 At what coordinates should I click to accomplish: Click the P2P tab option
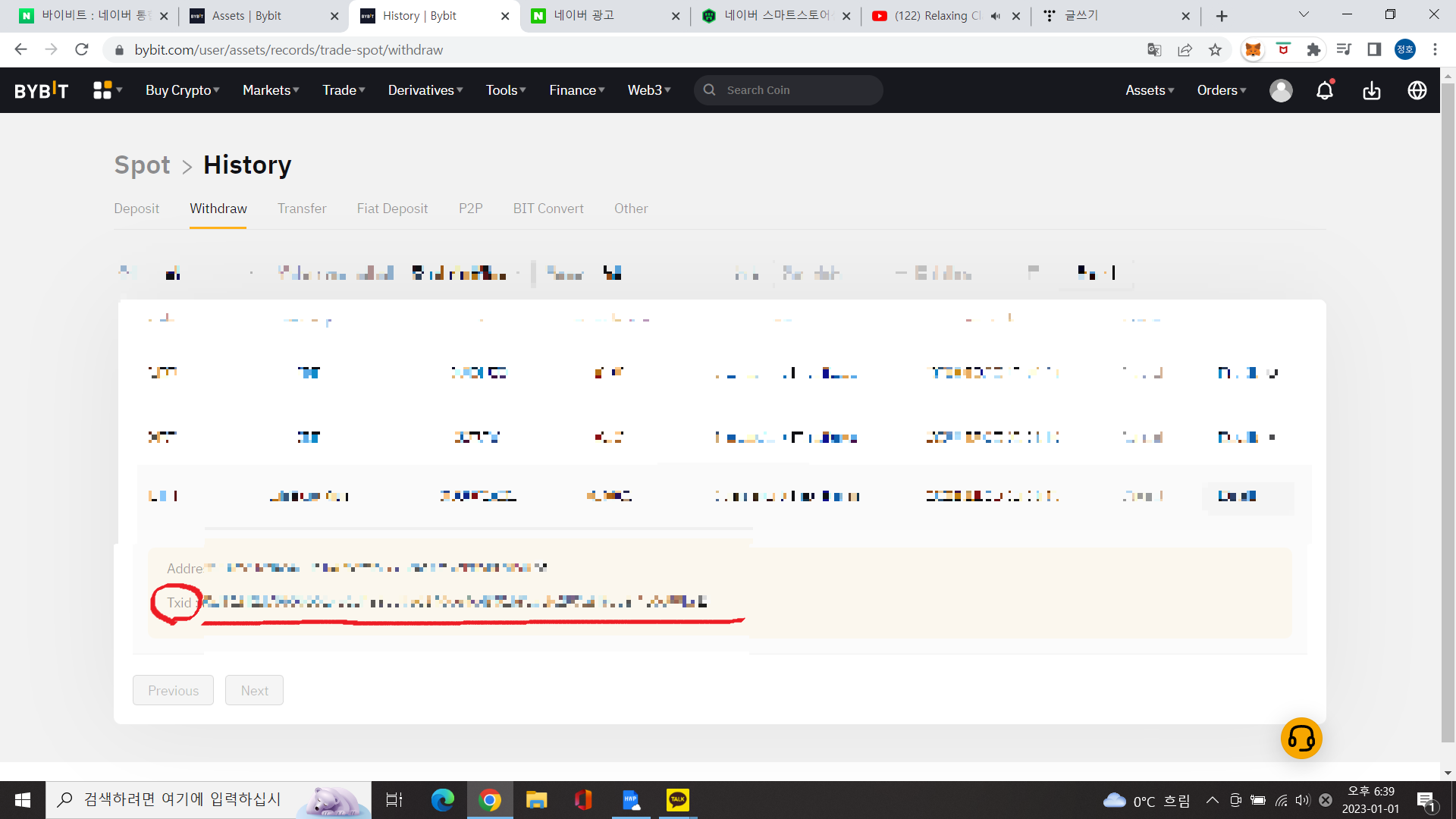click(x=470, y=209)
